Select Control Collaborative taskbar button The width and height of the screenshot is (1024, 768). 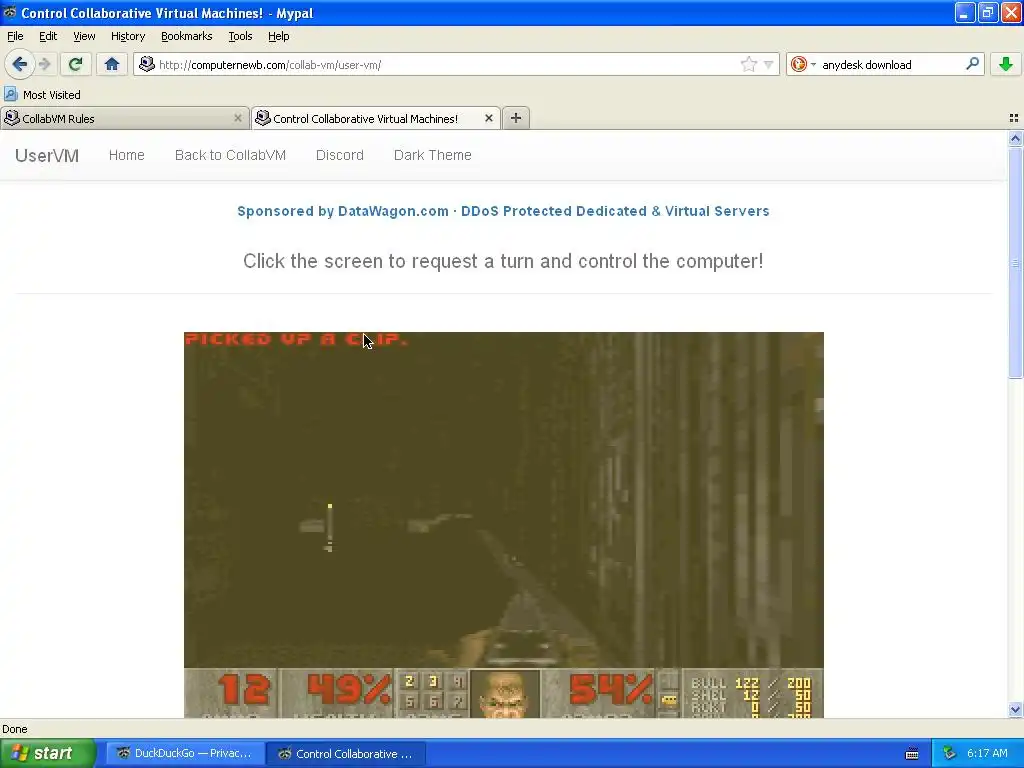click(x=346, y=753)
